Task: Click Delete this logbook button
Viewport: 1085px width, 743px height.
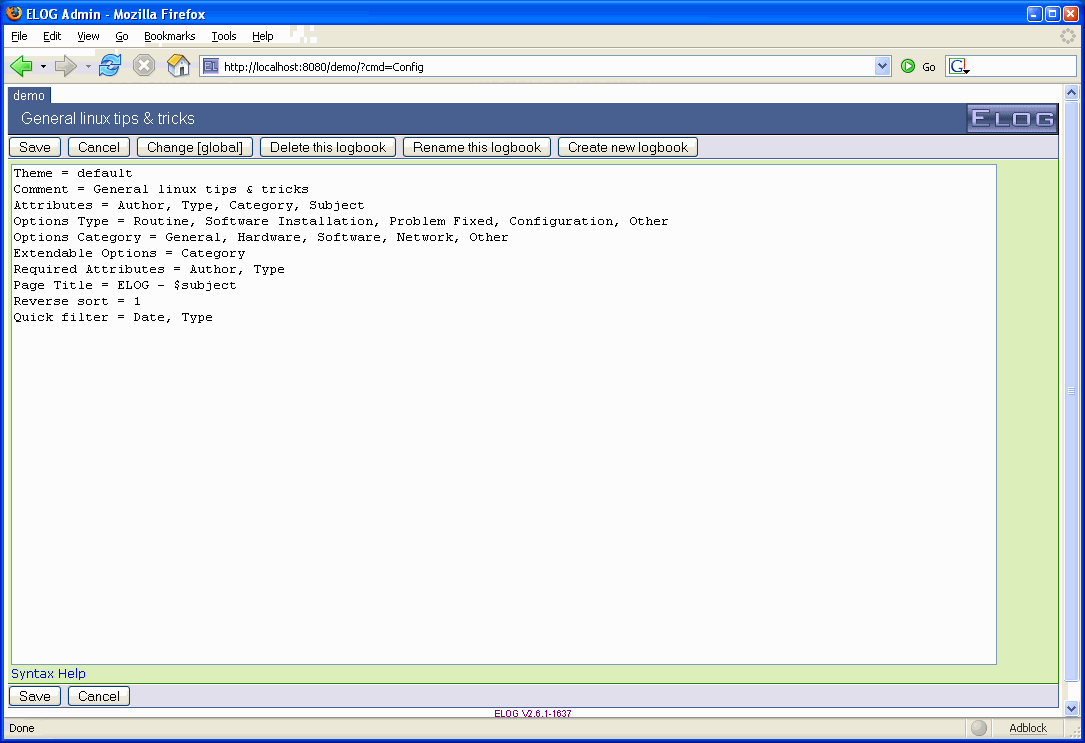Action: coord(328,147)
